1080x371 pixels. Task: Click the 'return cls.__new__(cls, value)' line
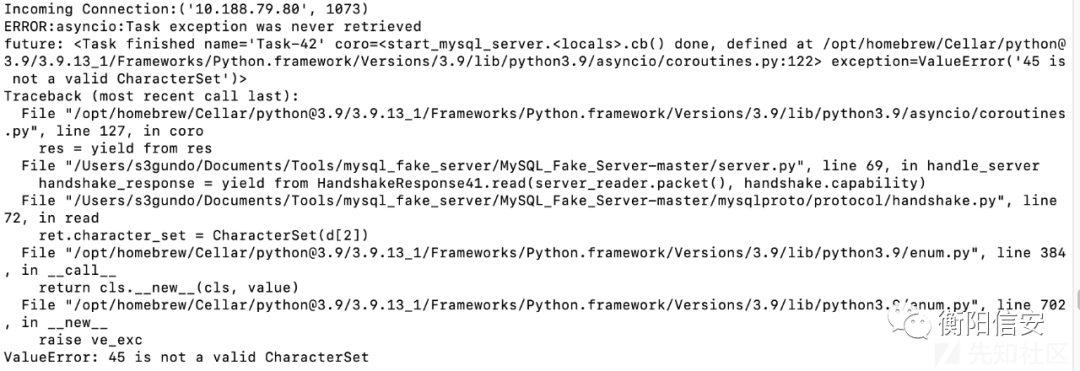[x=169, y=287]
